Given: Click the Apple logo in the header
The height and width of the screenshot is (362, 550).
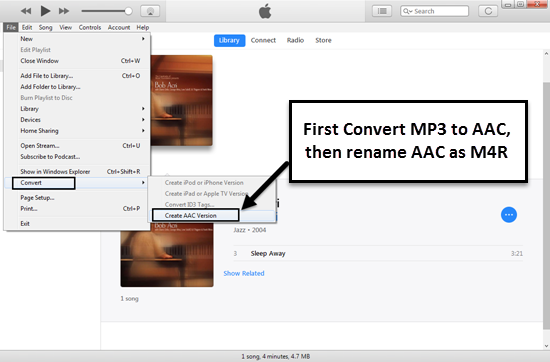Looking at the screenshot, I should click(x=265, y=11).
